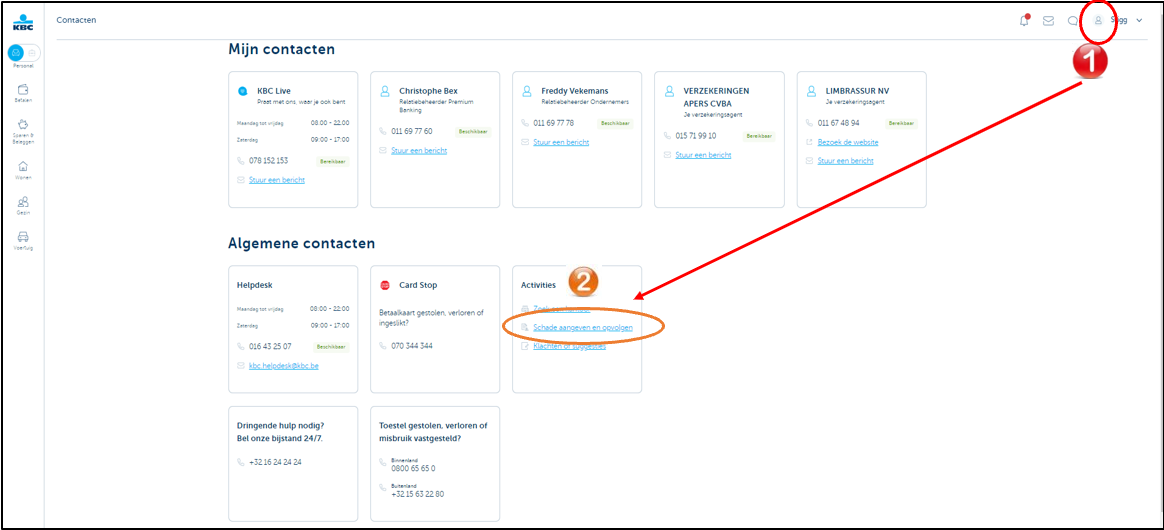Click the Algemene contacten heading
Viewport: 1164px width, 530px height.
coord(301,243)
